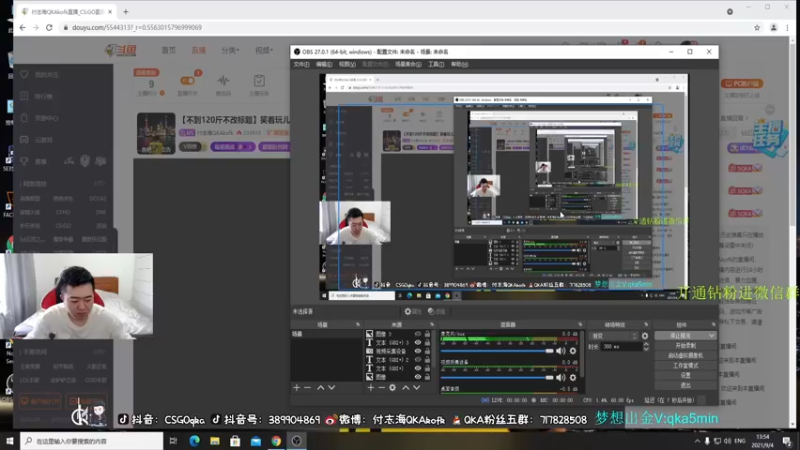
Task: Open 视频采集设备 mixer settings gear
Action: (573, 378)
